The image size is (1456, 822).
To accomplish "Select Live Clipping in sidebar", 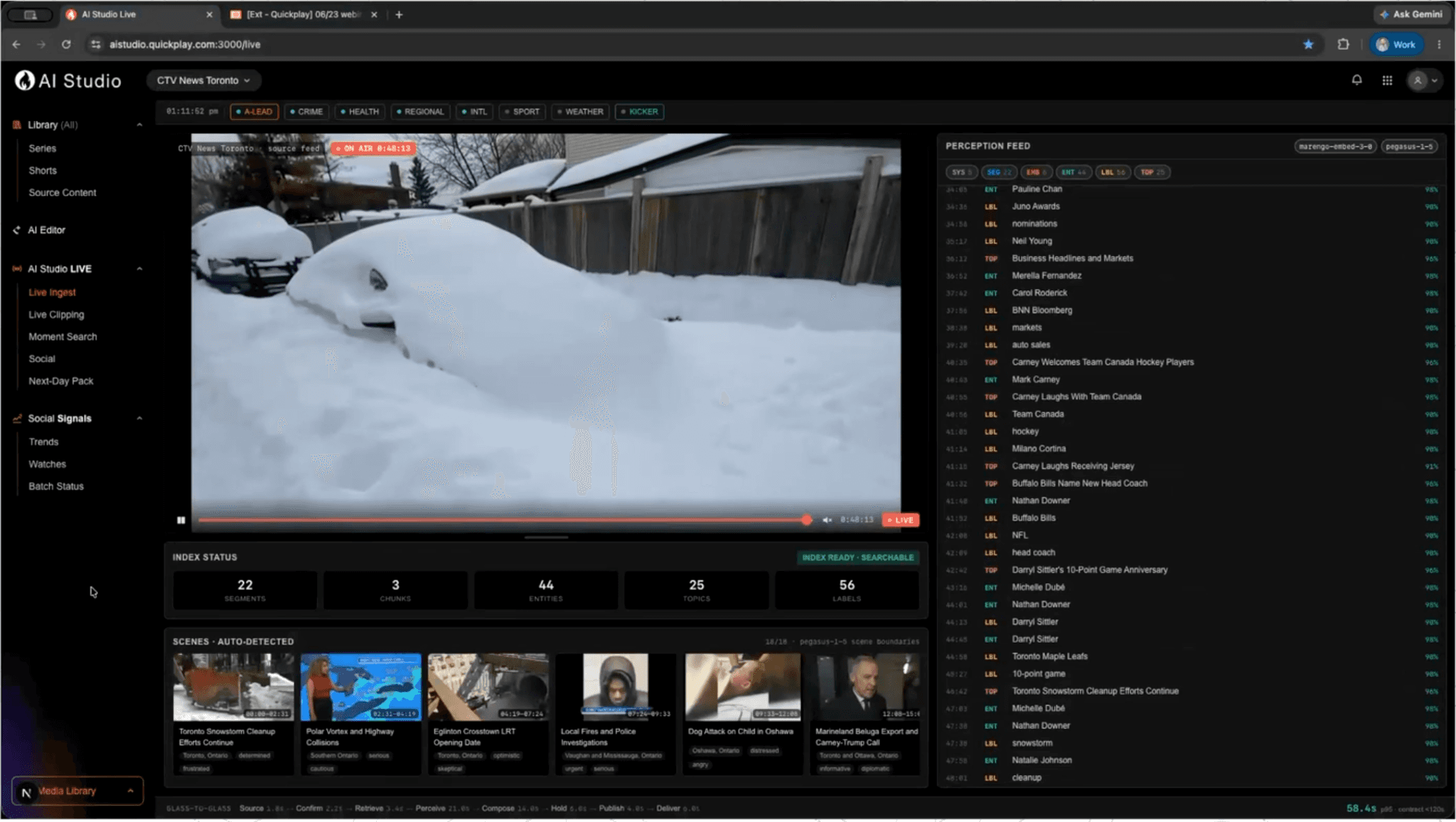I will (56, 314).
